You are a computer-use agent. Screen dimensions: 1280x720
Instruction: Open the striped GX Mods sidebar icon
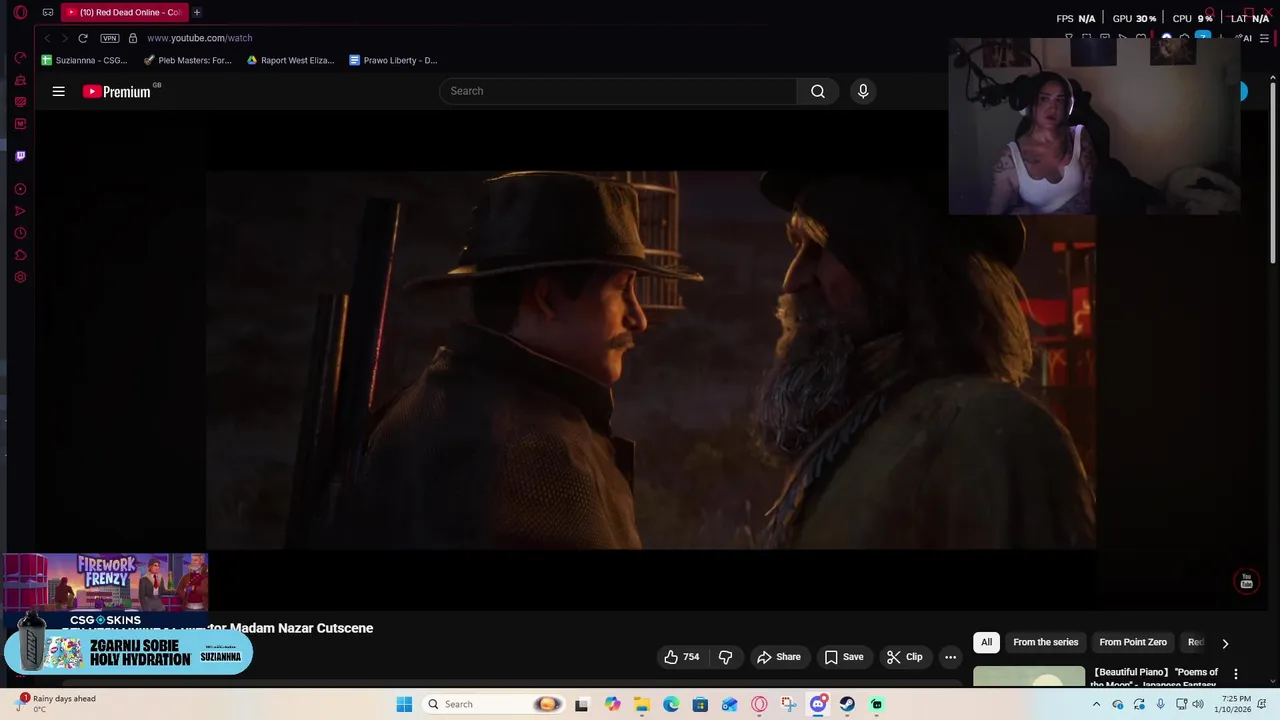[20, 102]
